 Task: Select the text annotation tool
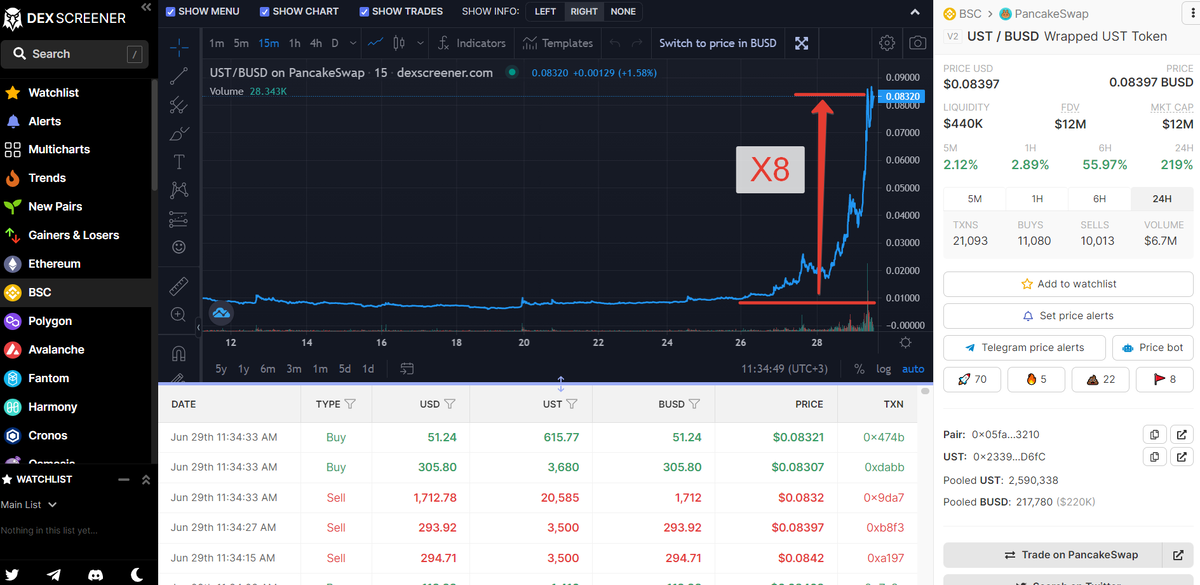click(x=179, y=161)
